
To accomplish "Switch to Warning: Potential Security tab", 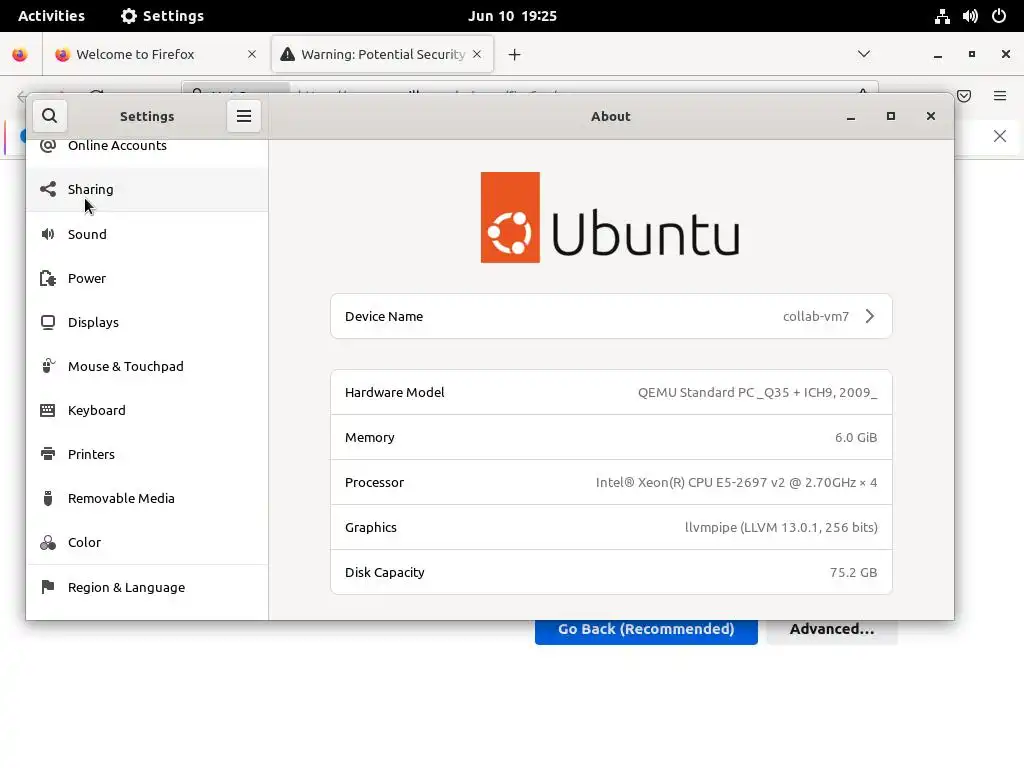I will (x=382, y=54).
